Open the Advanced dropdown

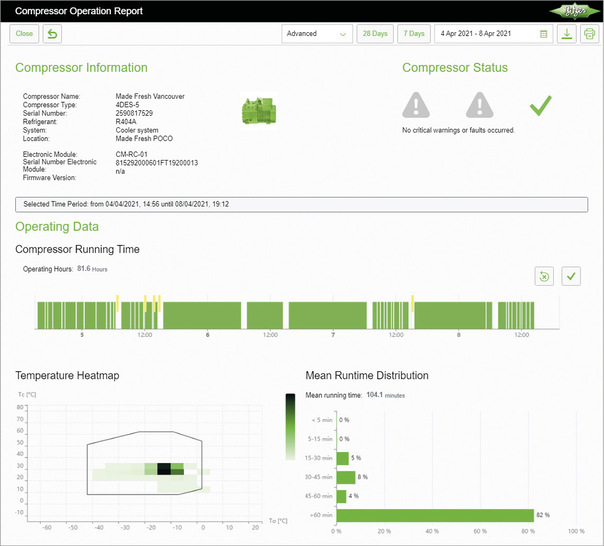310,34
